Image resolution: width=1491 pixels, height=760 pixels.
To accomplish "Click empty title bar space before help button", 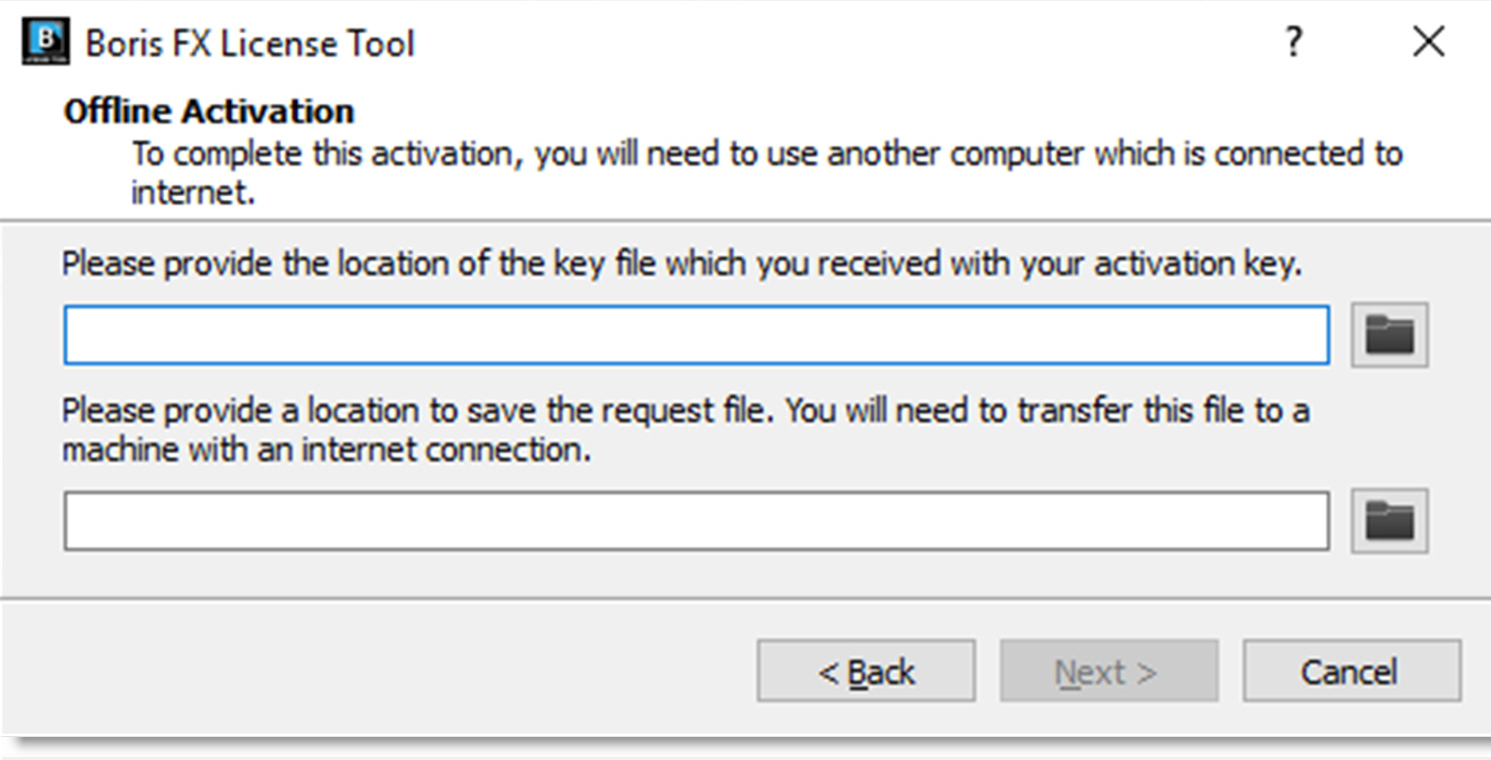I will pyautogui.click(x=850, y=44).
